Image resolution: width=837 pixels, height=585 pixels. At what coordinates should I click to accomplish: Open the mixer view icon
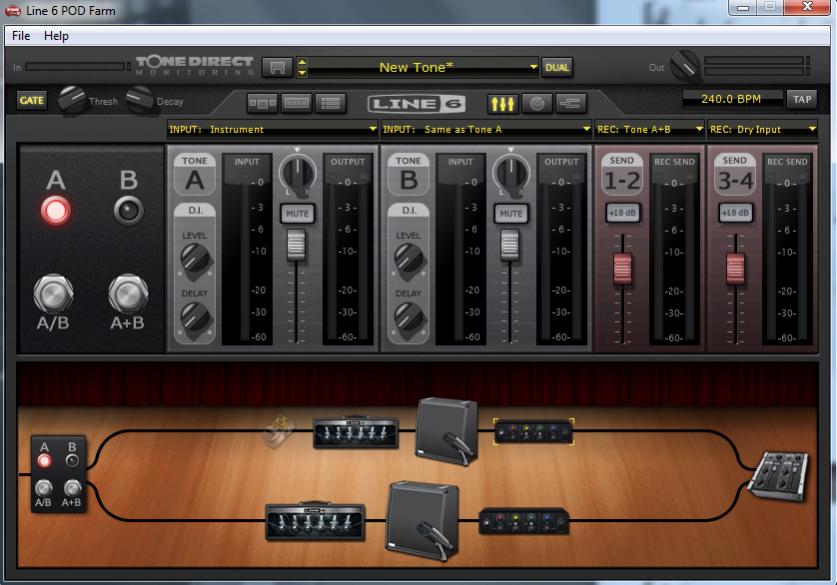pyautogui.click(x=502, y=103)
